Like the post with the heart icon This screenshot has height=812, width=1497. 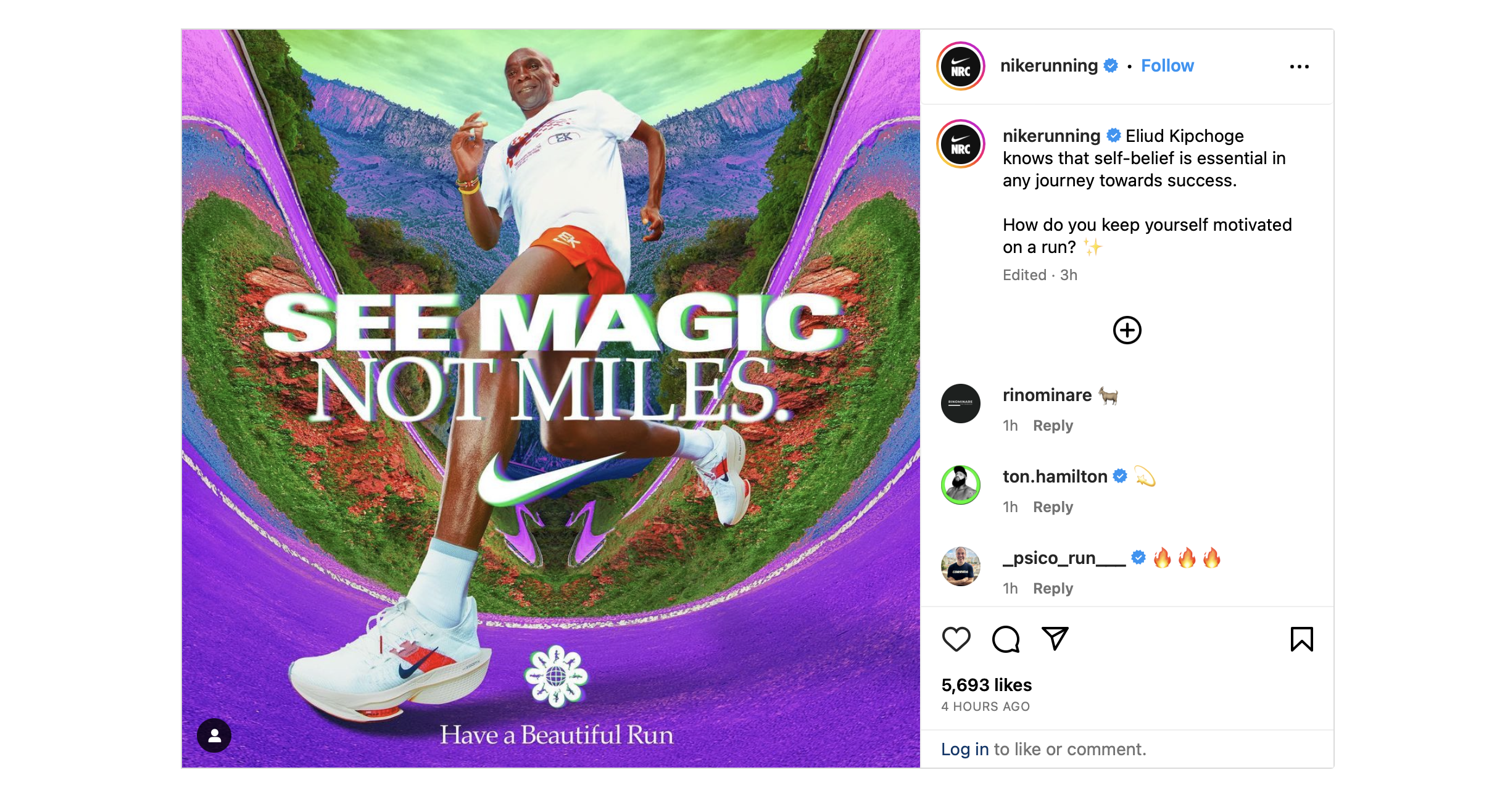956,639
